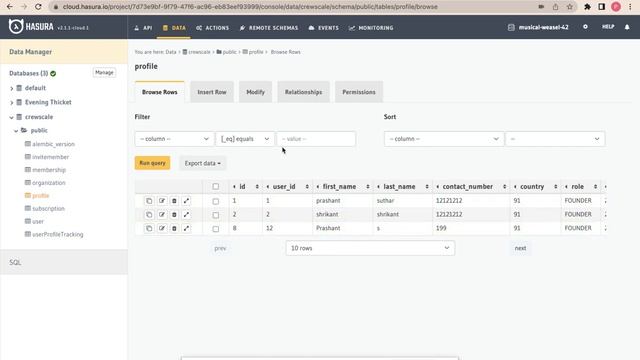Open the notifications bell
The height and width of the screenshot is (360, 640).
point(627,27)
